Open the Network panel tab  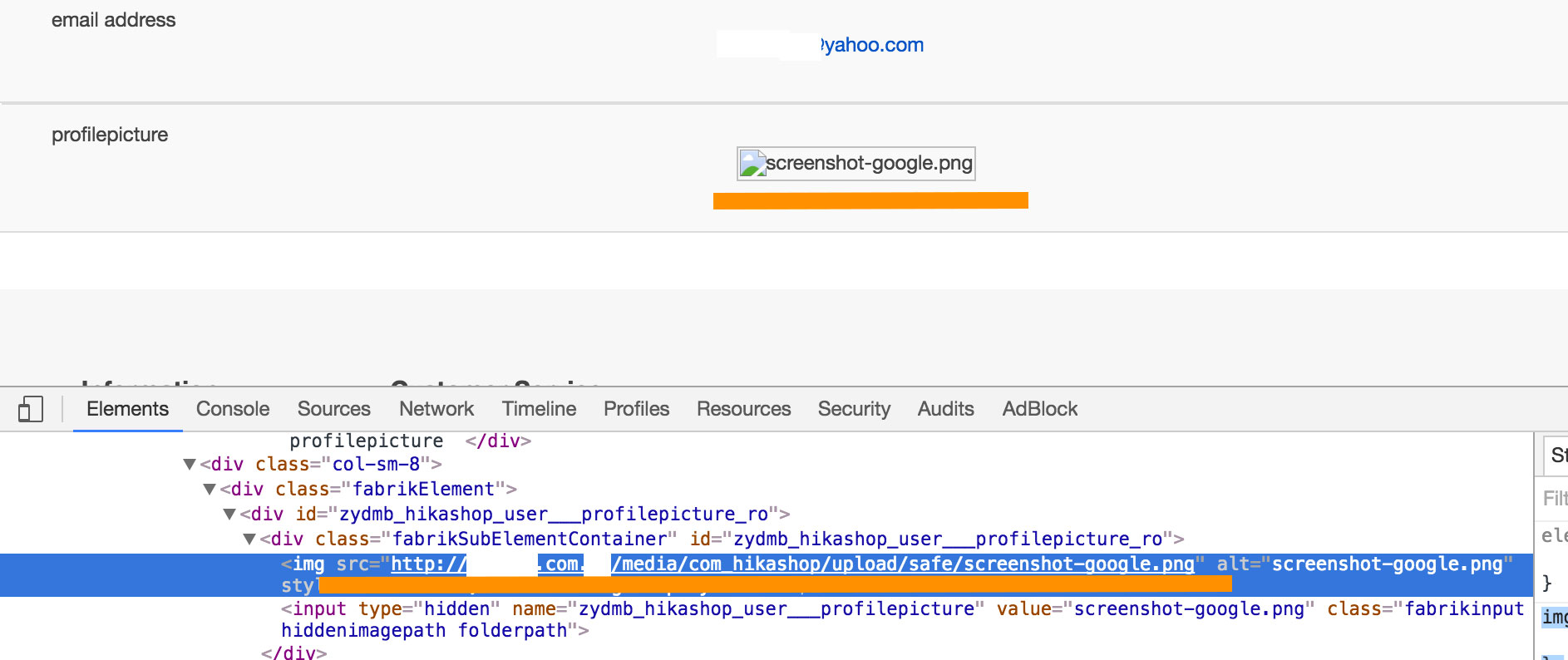(436, 409)
